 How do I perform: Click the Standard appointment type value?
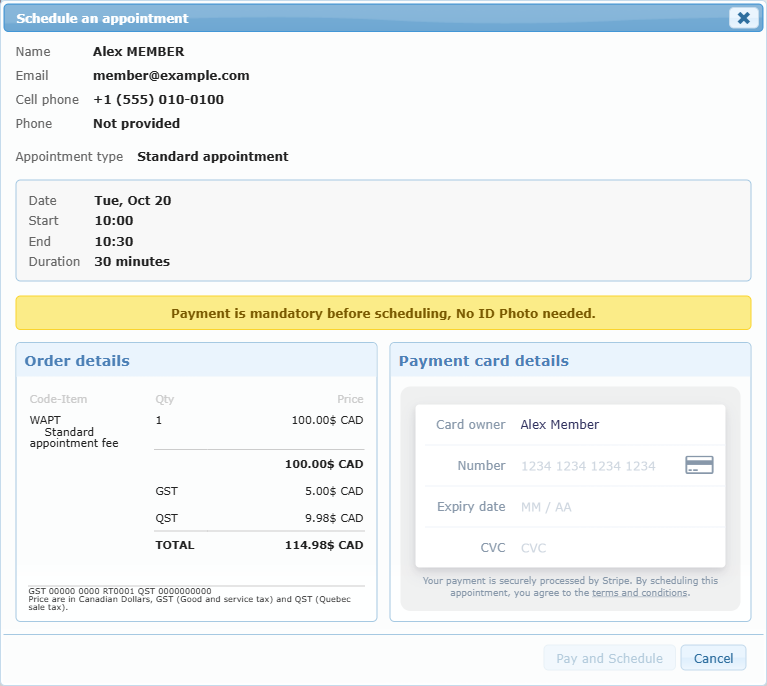click(x=213, y=157)
